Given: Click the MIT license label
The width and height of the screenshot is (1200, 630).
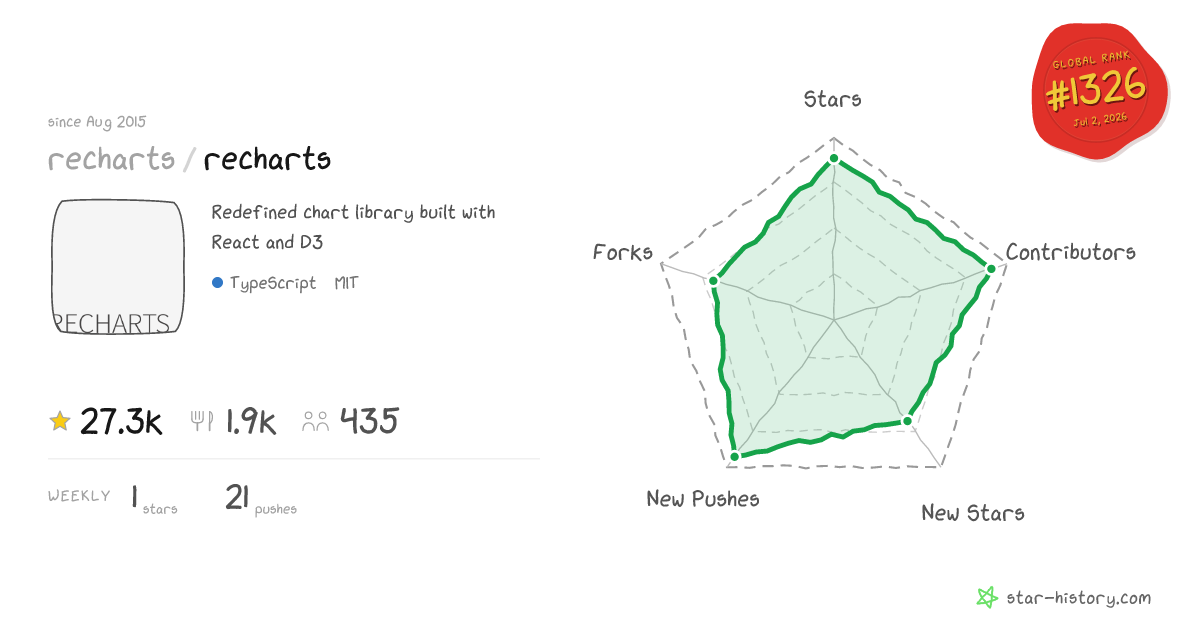Looking at the screenshot, I should (x=346, y=283).
